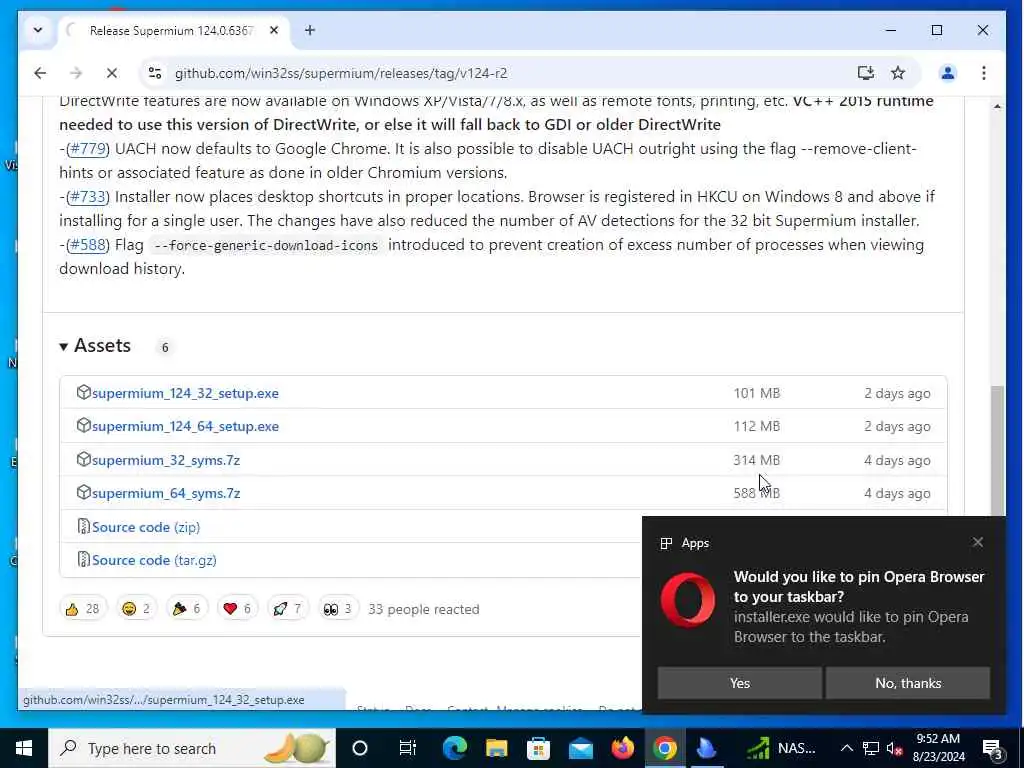Click the laugh emoji reaction
Viewport: 1024px width, 768px height.
pos(136,609)
